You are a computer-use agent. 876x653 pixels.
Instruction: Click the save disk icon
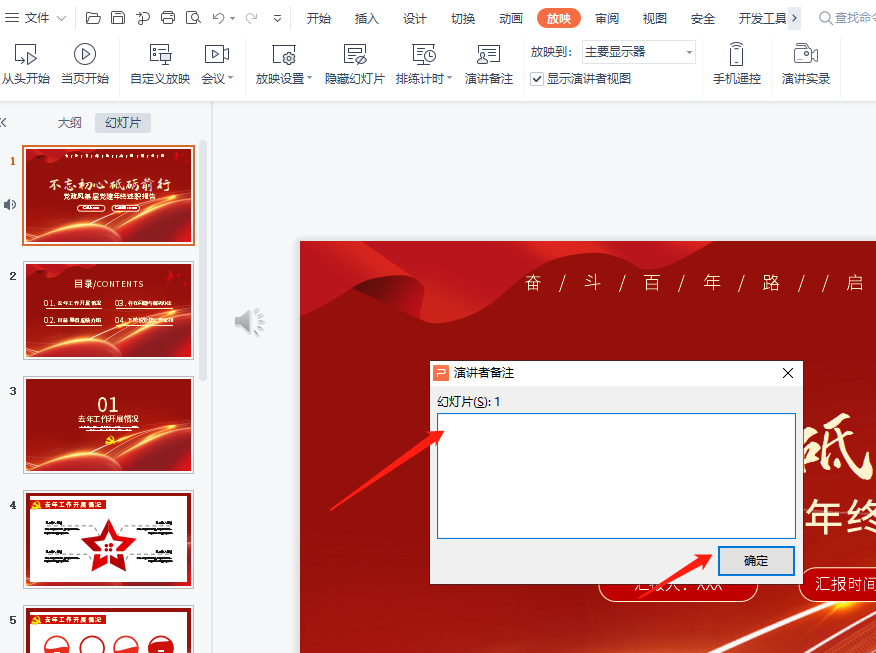tap(118, 18)
